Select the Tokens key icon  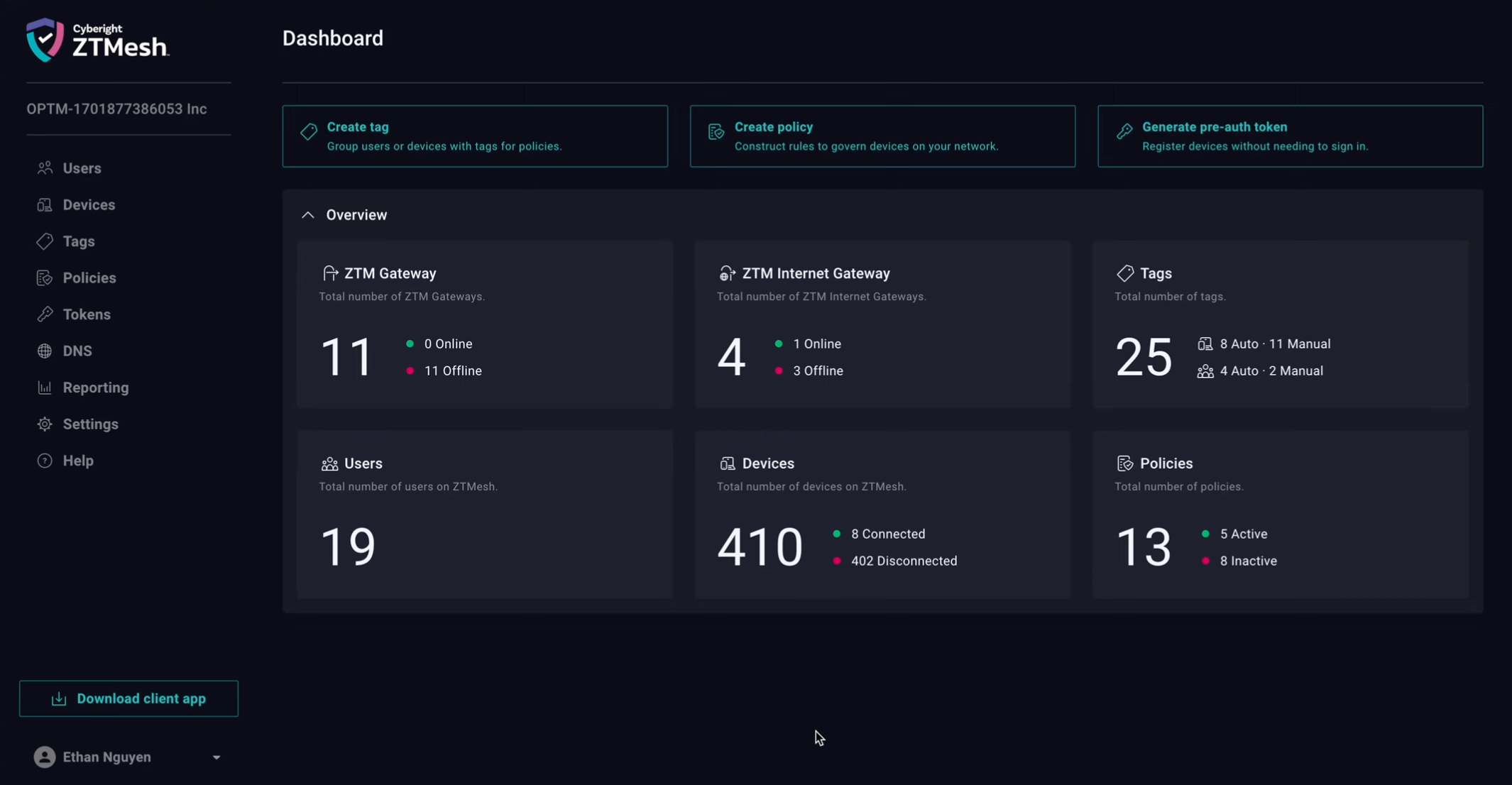44,314
